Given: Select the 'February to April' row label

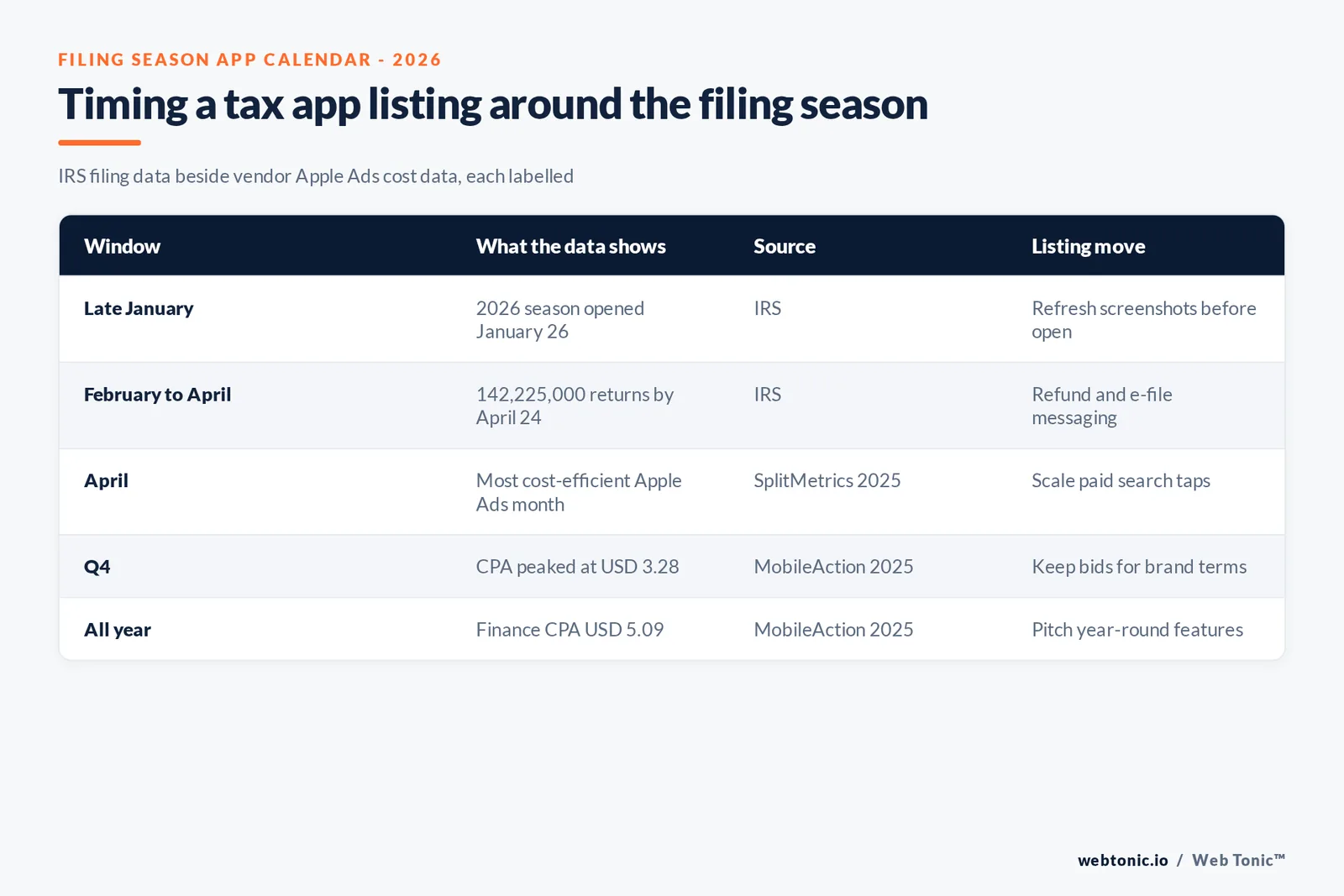Looking at the screenshot, I should [x=157, y=395].
